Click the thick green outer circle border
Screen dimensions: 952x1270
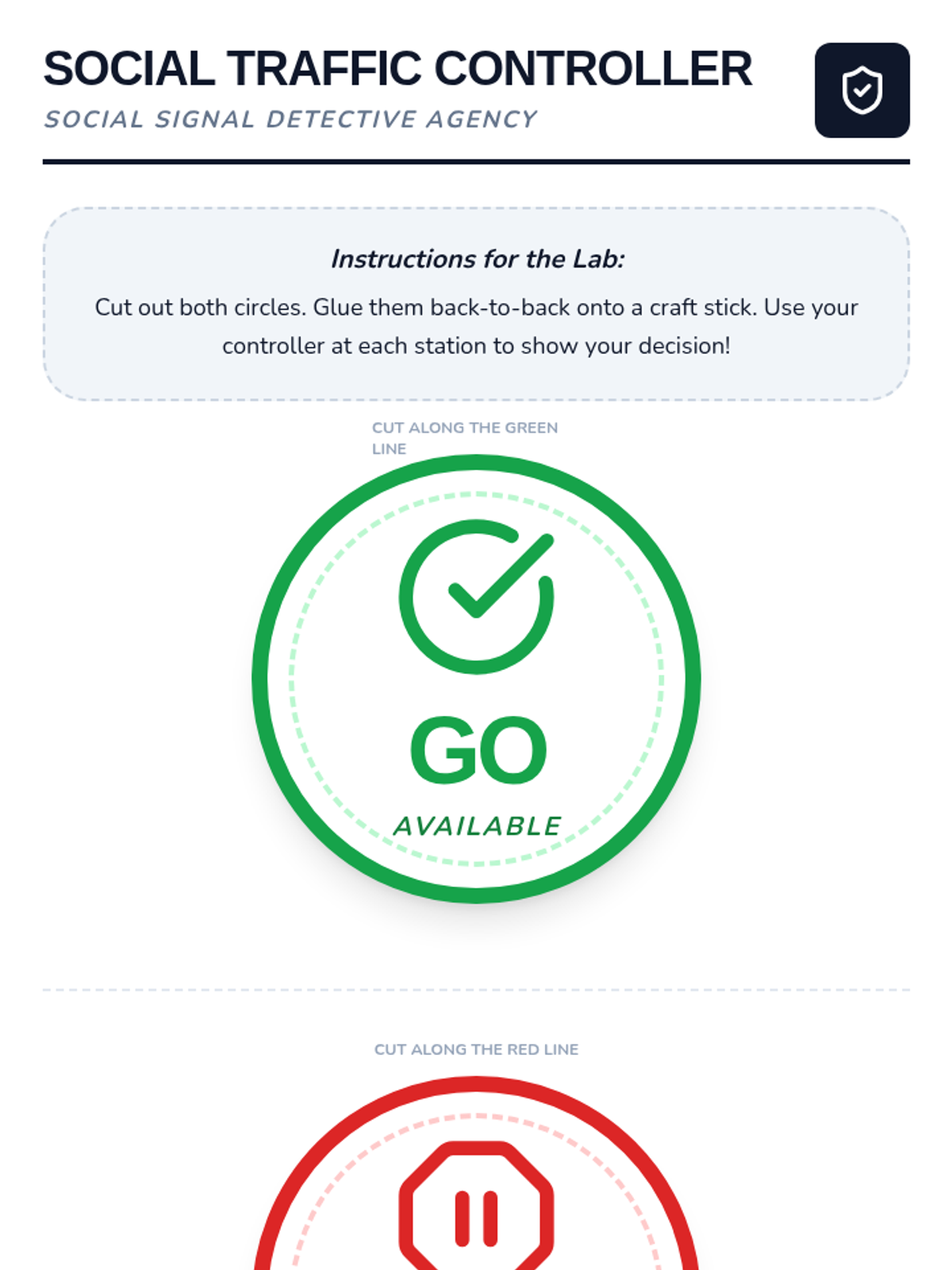coord(260,679)
